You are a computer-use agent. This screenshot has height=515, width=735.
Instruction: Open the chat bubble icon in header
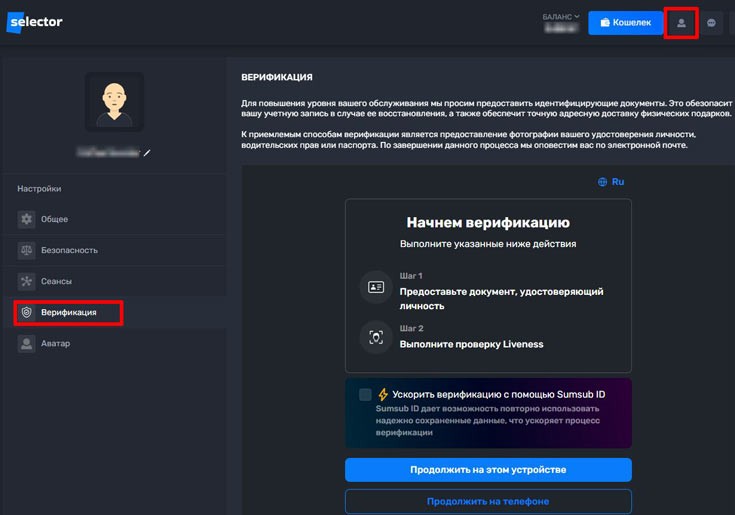[x=711, y=23]
